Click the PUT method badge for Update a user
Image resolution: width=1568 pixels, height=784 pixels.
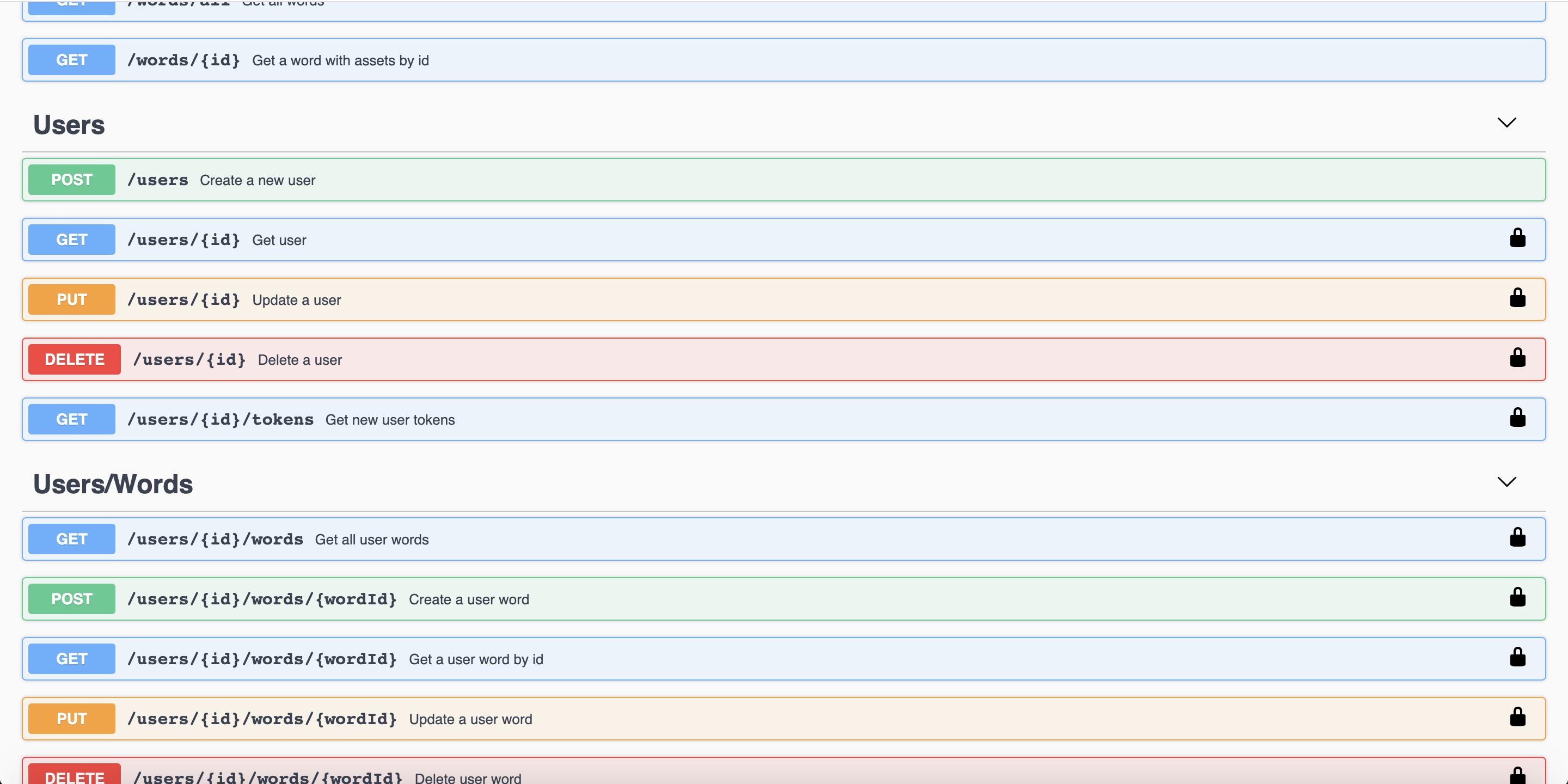71,299
